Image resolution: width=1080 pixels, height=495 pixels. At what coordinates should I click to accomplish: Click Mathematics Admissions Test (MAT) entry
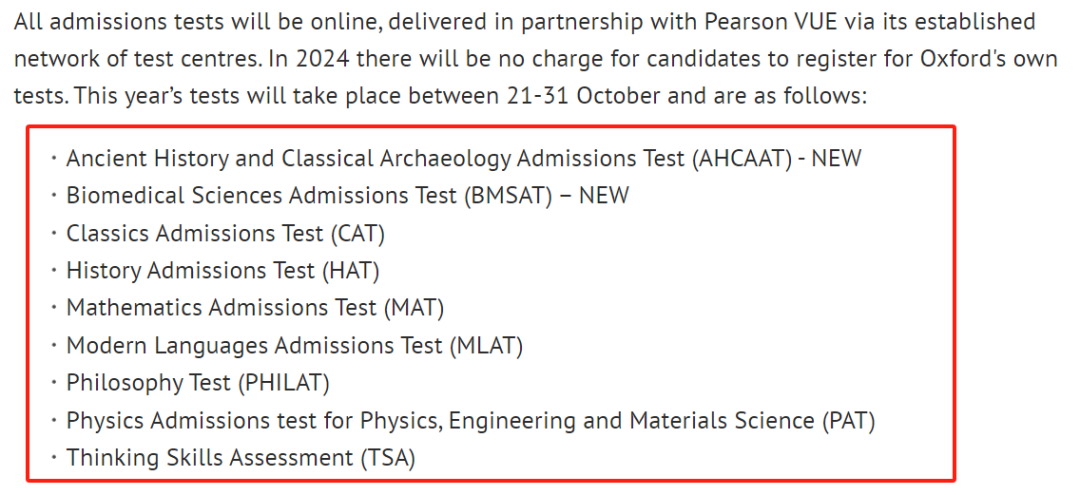point(255,308)
